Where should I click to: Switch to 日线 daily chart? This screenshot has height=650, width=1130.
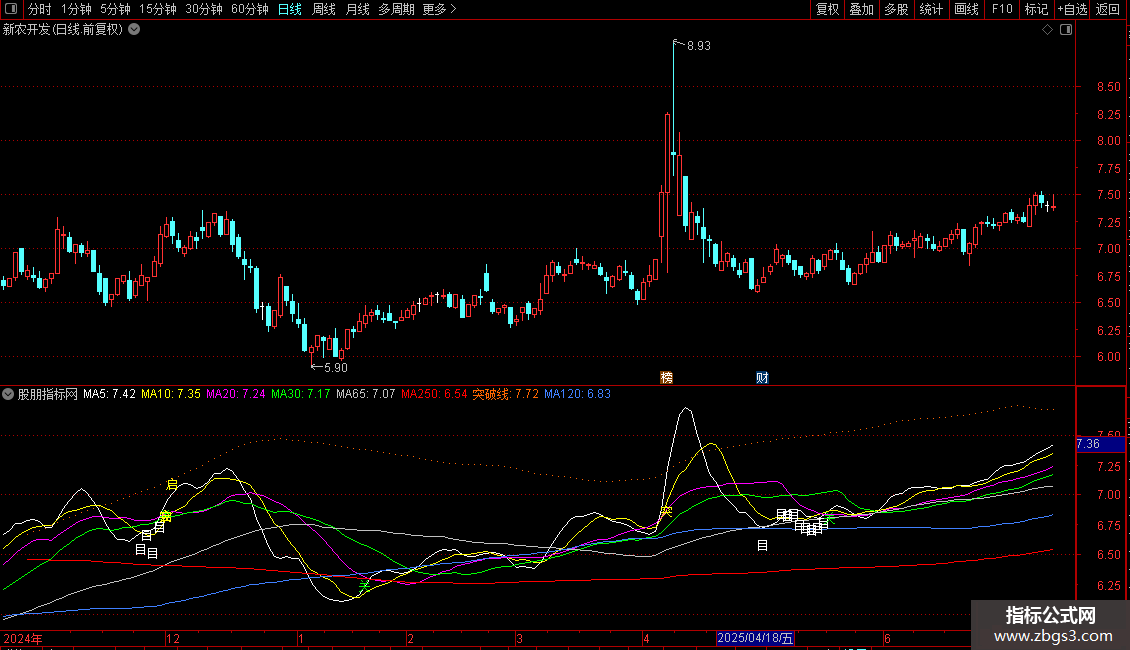(x=290, y=9)
